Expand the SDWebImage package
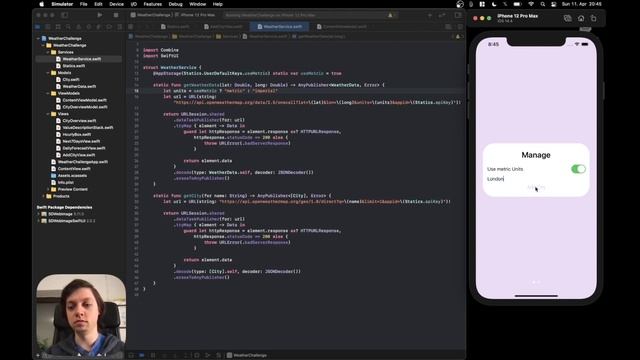This screenshot has width=640, height=360. tap(39, 214)
